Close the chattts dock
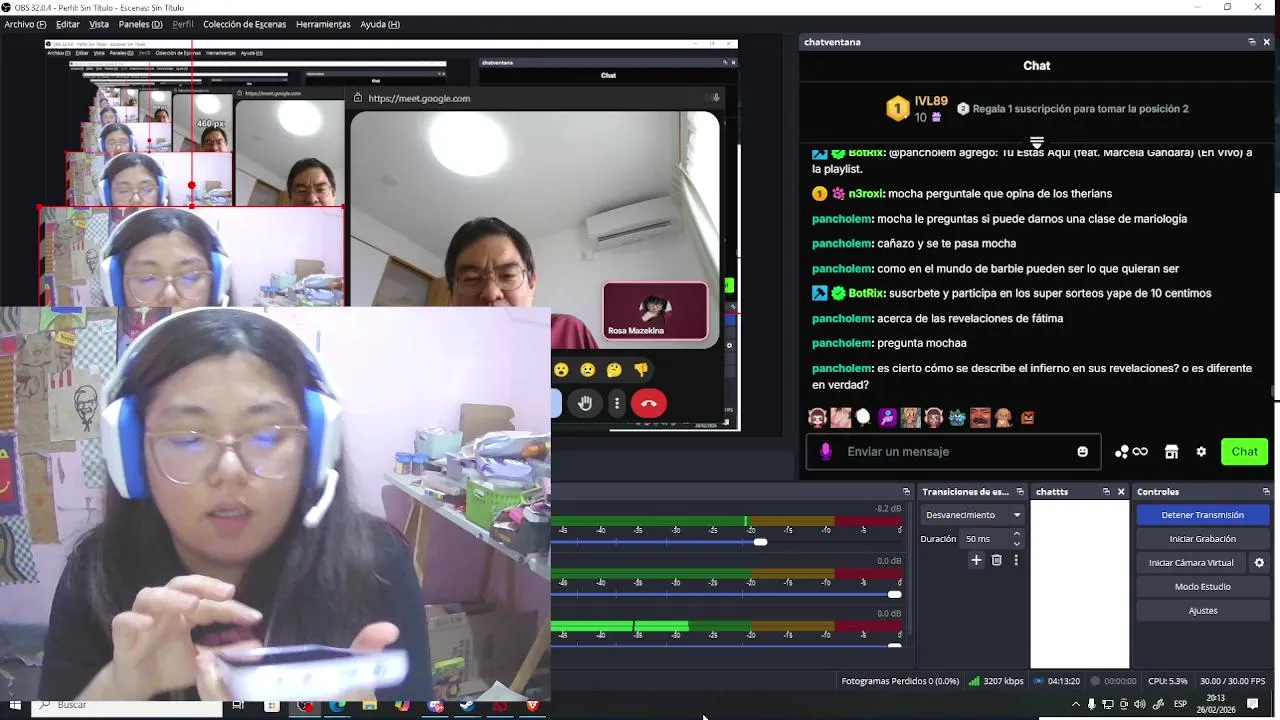 (x=1121, y=492)
